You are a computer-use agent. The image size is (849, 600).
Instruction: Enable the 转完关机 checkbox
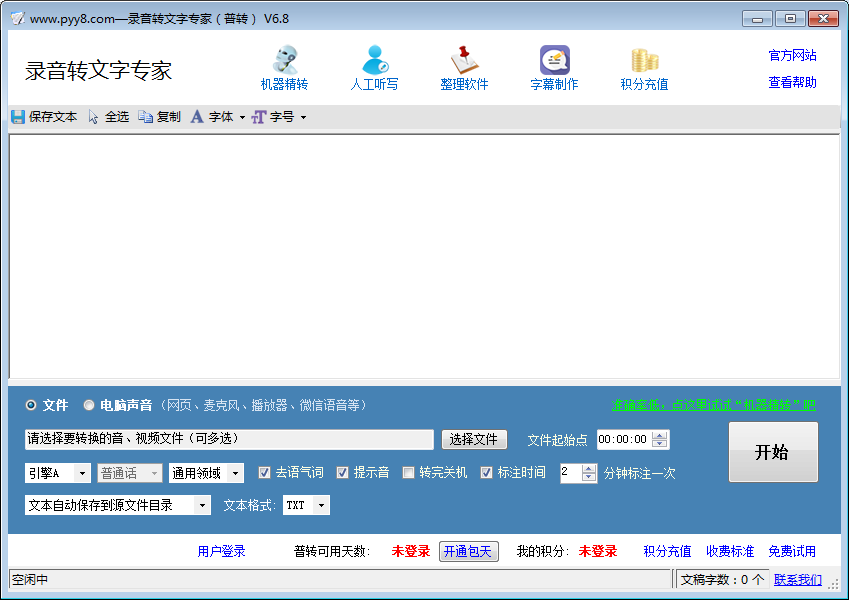[408, 473]
